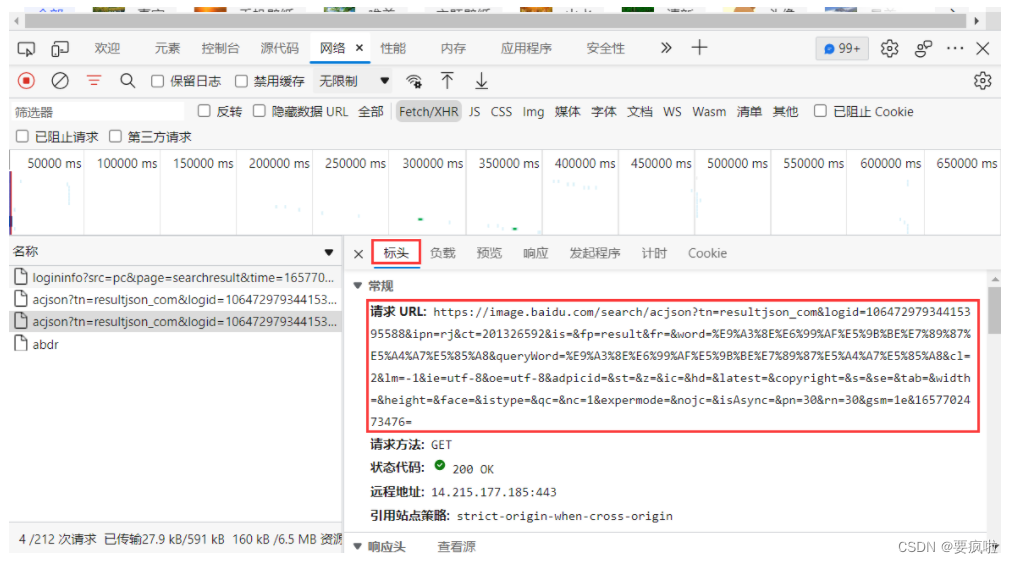Filter requests by WS
The width and height of the screenshot is (1013, 563).
[672, 112]
